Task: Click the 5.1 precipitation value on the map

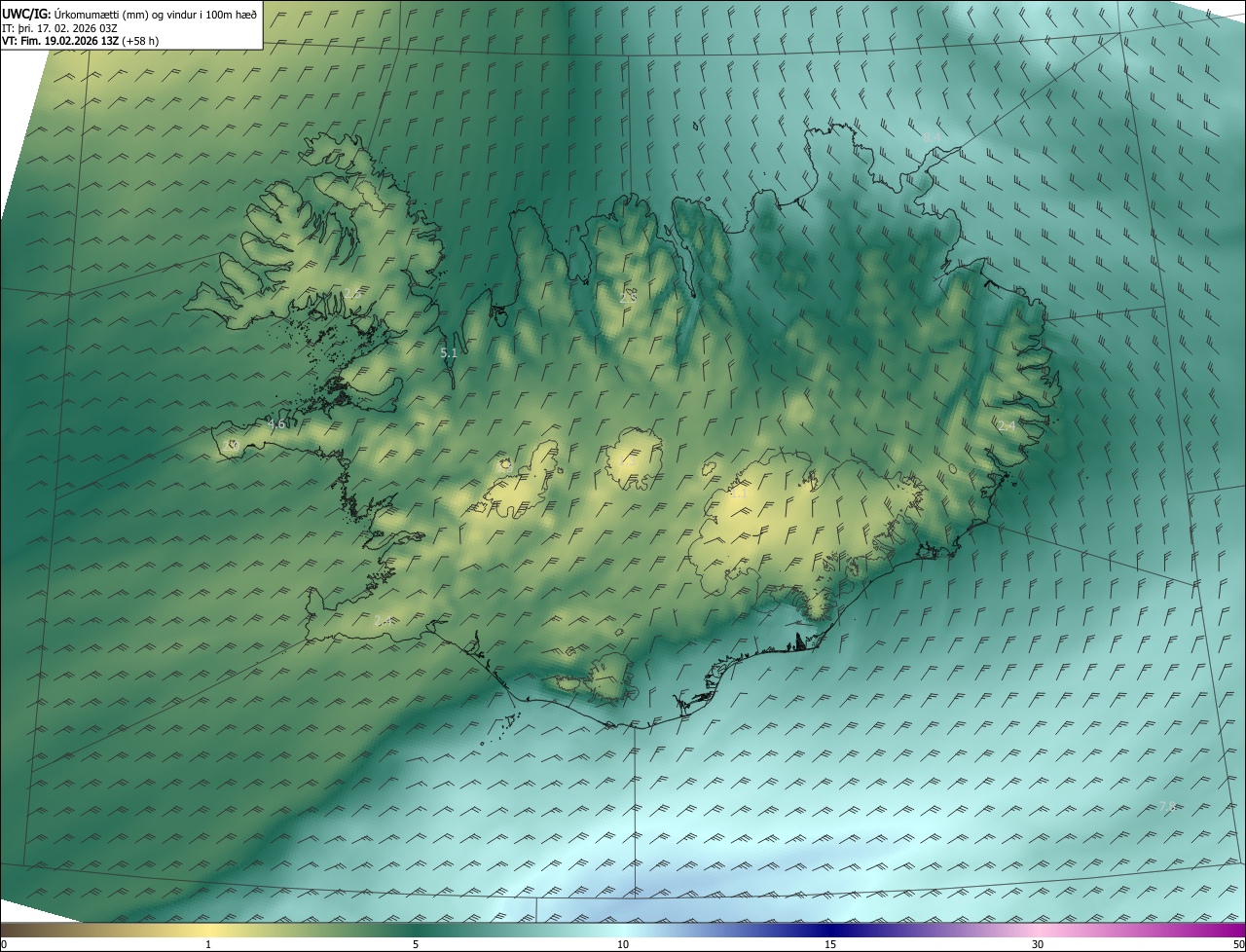Action: (x=449, y=353)
